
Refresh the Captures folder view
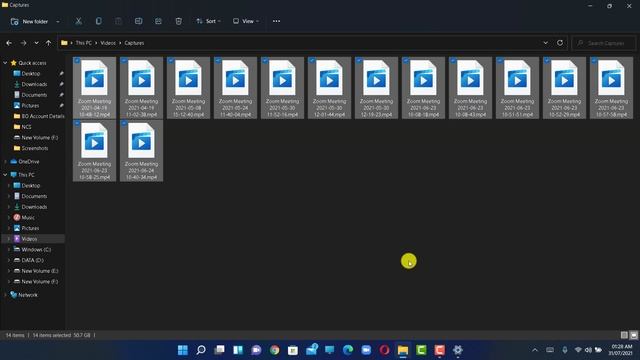point(560,43)
